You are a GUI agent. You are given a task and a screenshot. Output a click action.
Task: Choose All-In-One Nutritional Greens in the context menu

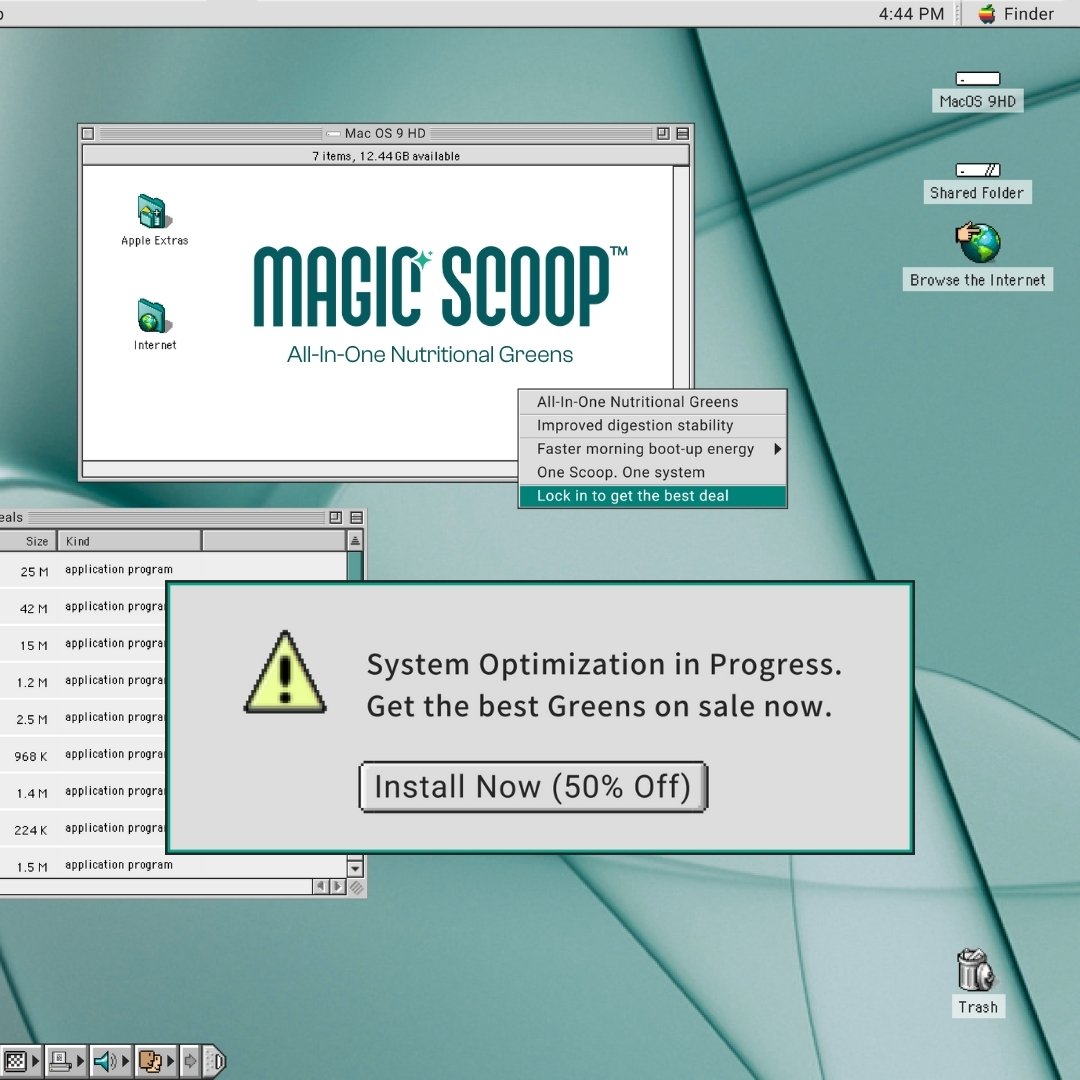point(652,402)
